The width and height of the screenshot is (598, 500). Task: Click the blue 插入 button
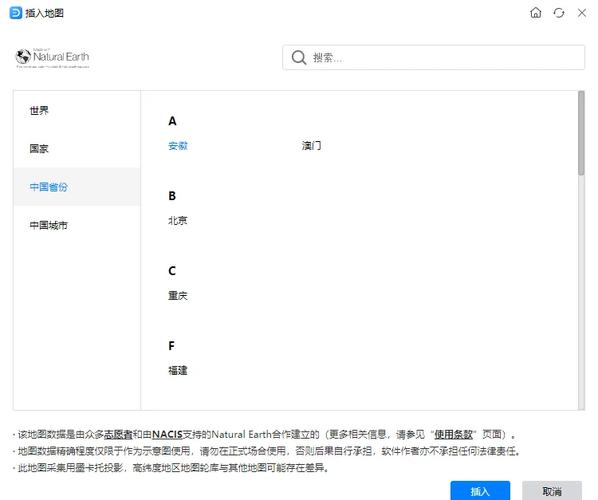tap(480, 491)
